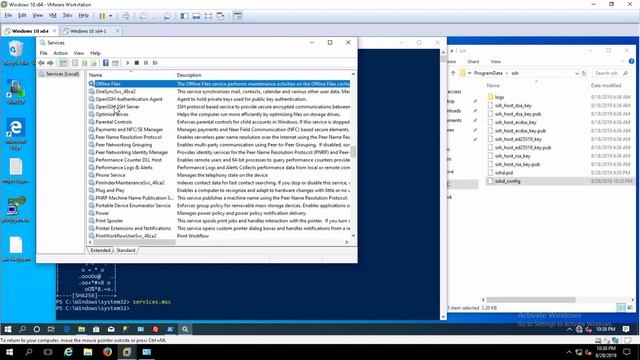Expand the Explorer address bar history dropdown
This screenshot has width=640, height=360.
coord(577,73)
